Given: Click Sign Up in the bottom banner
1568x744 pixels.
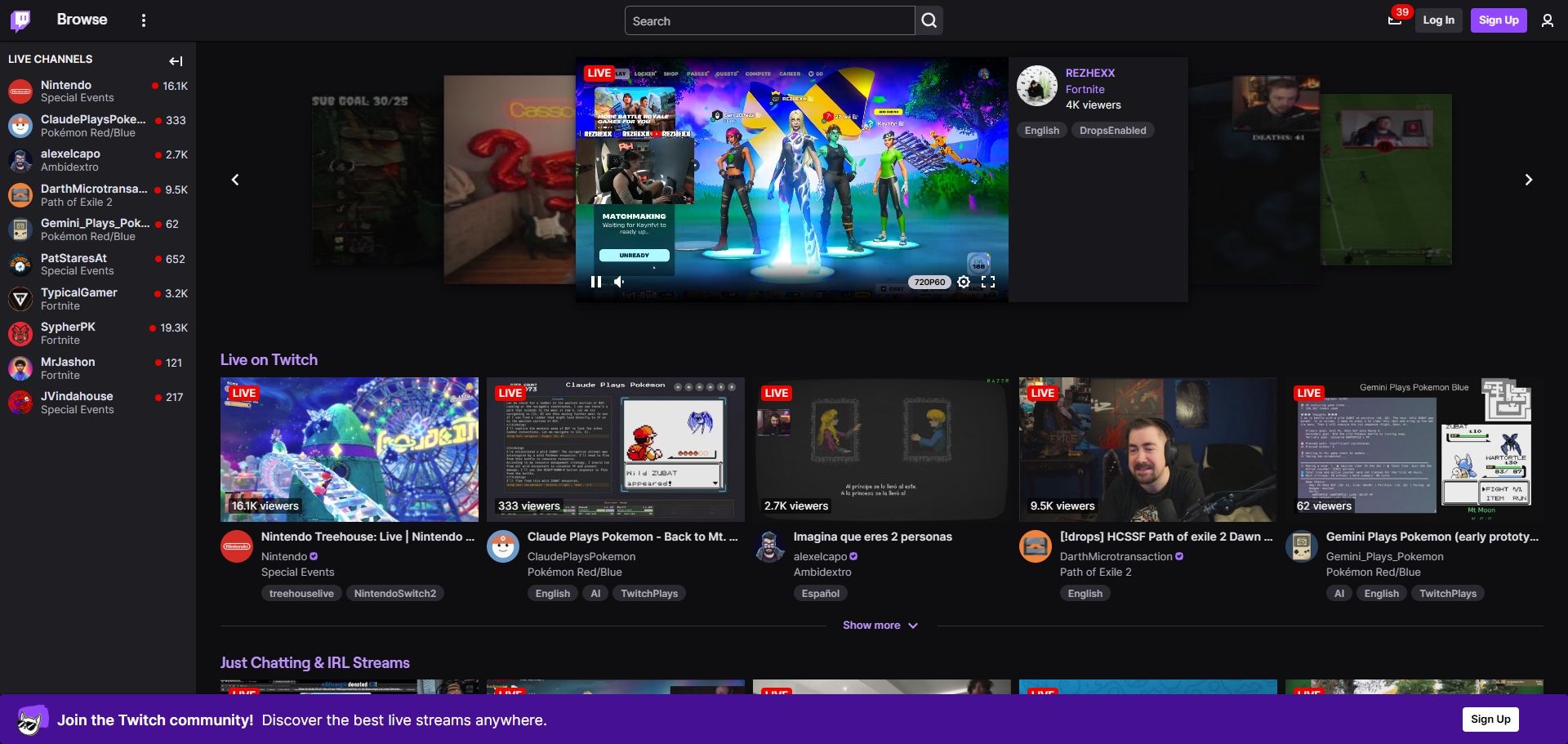Looking at the screenshot, I should pyautogui.click(x=1490, y=719).
